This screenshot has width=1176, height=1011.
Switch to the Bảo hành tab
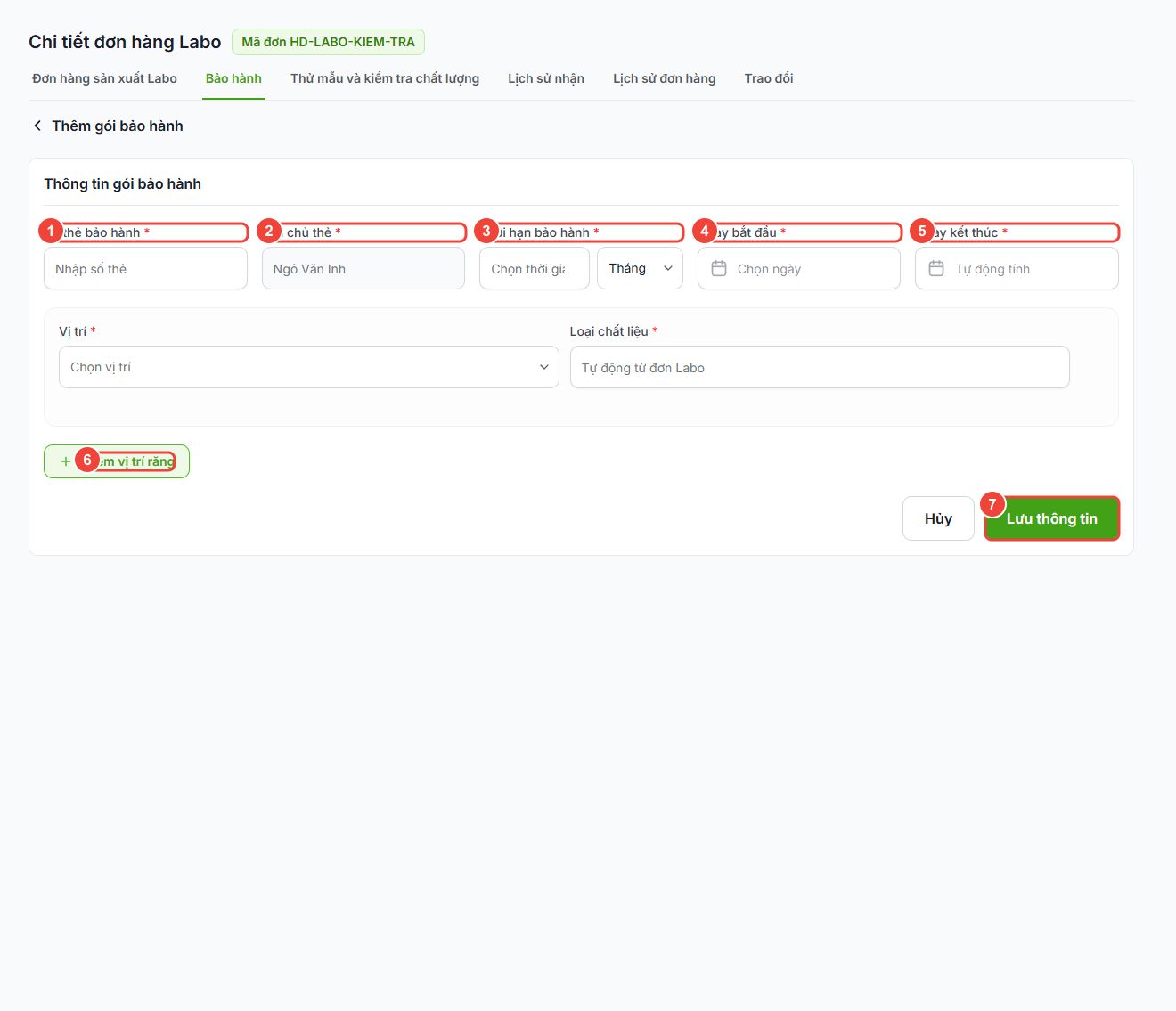[233, 78]
